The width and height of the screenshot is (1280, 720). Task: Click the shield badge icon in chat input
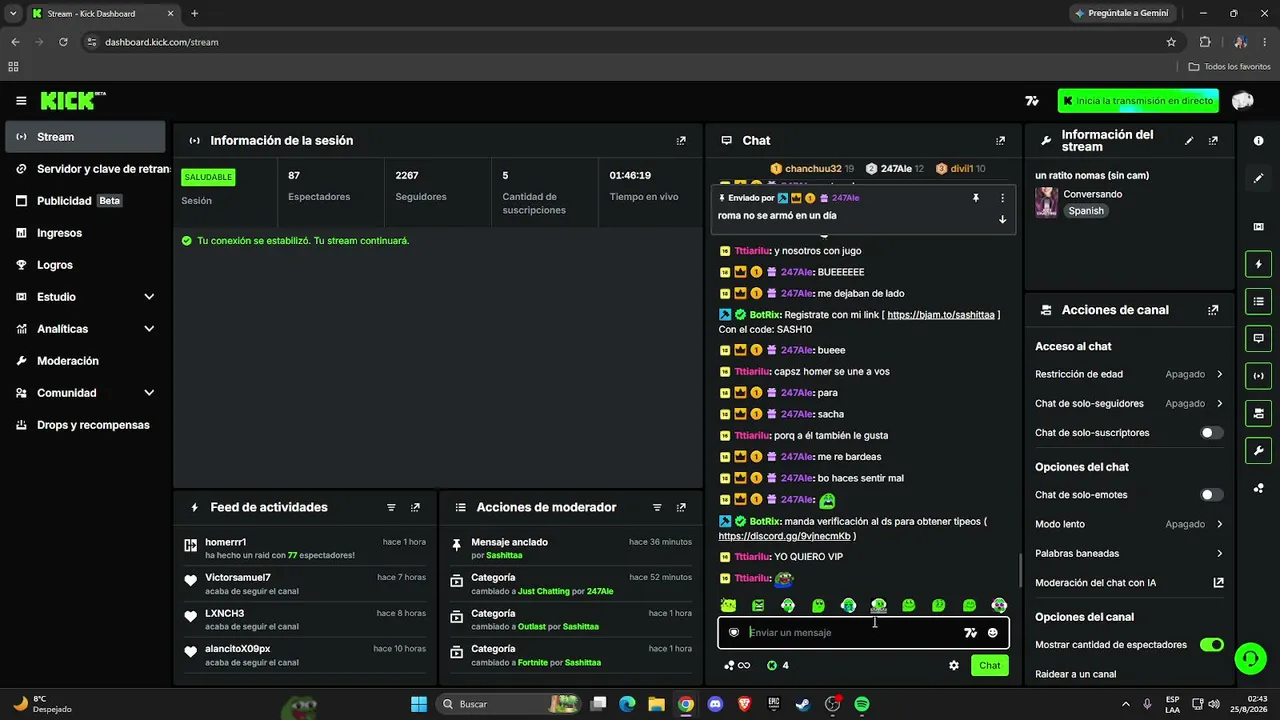pos(734,632)
